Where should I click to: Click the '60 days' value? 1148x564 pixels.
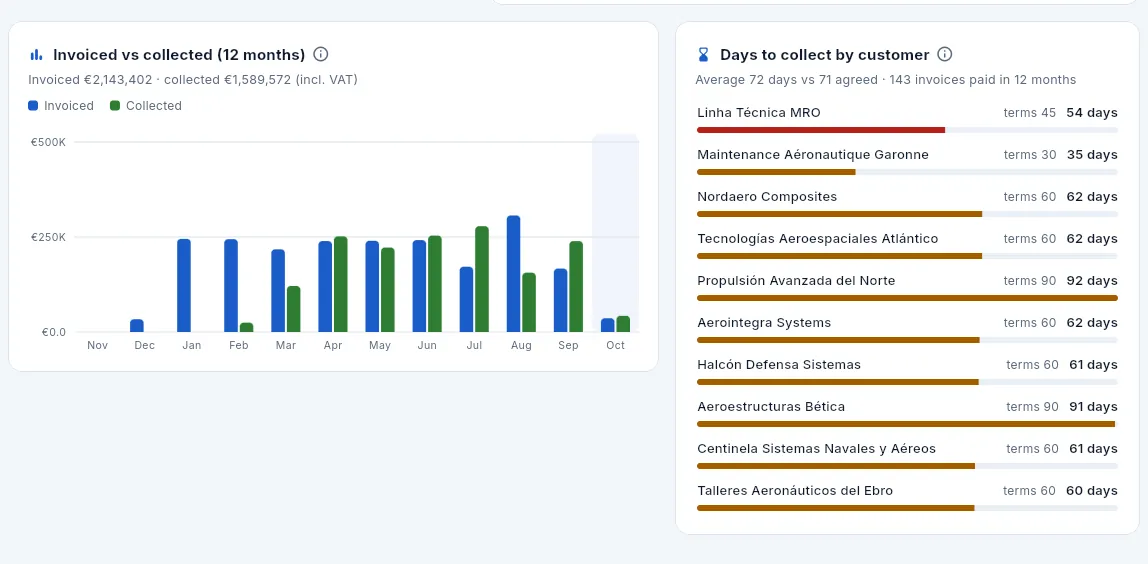[1092, 490]
